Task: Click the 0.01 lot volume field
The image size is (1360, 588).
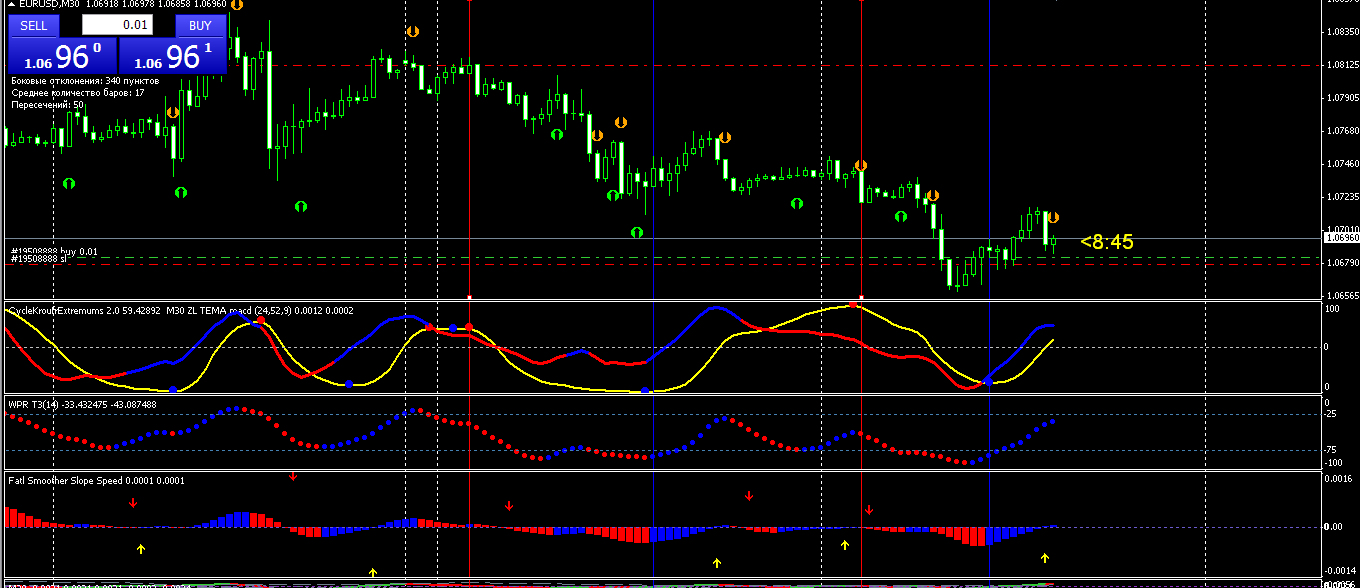Action: pyautogui.click(x=117, y=25)
